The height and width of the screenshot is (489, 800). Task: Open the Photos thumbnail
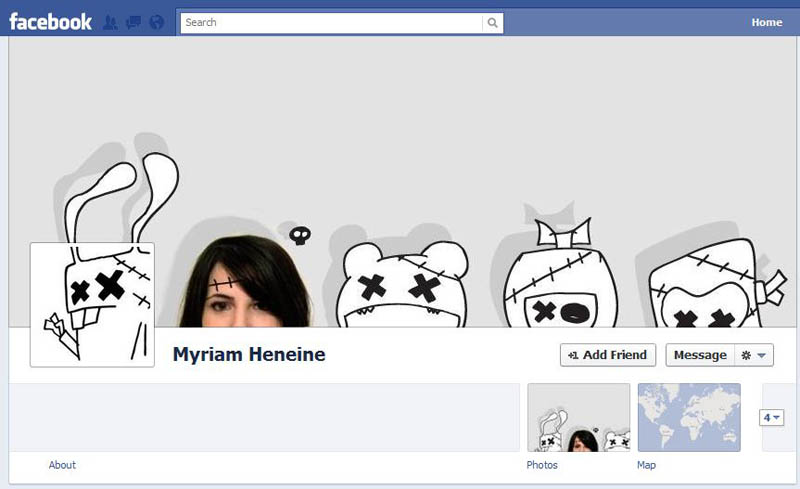pos(578,417)
